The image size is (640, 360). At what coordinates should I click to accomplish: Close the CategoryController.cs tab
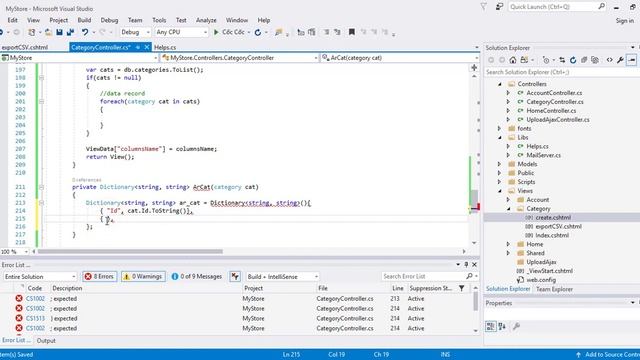pyautogui.click(x=147, y=47)
